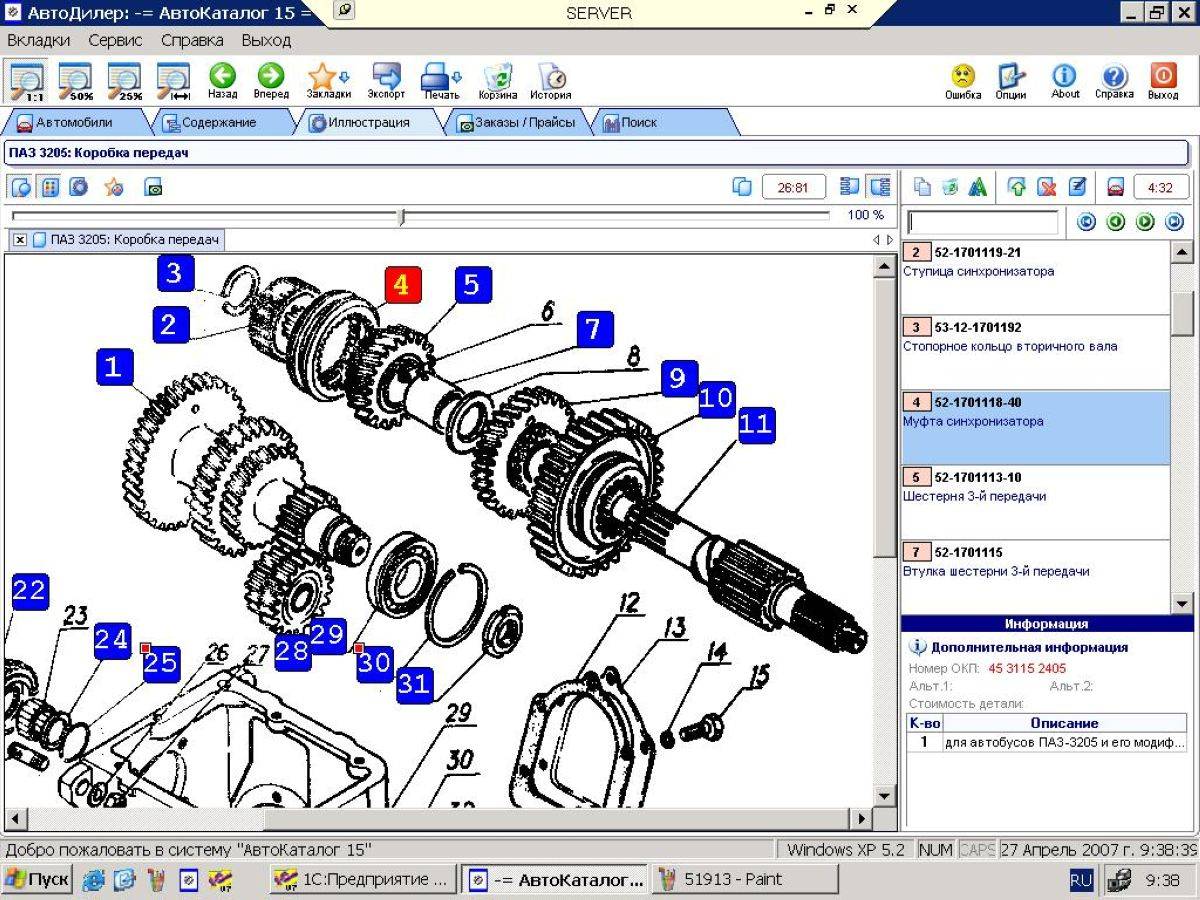Click illustration scroll-down arrow

point(884,796)
